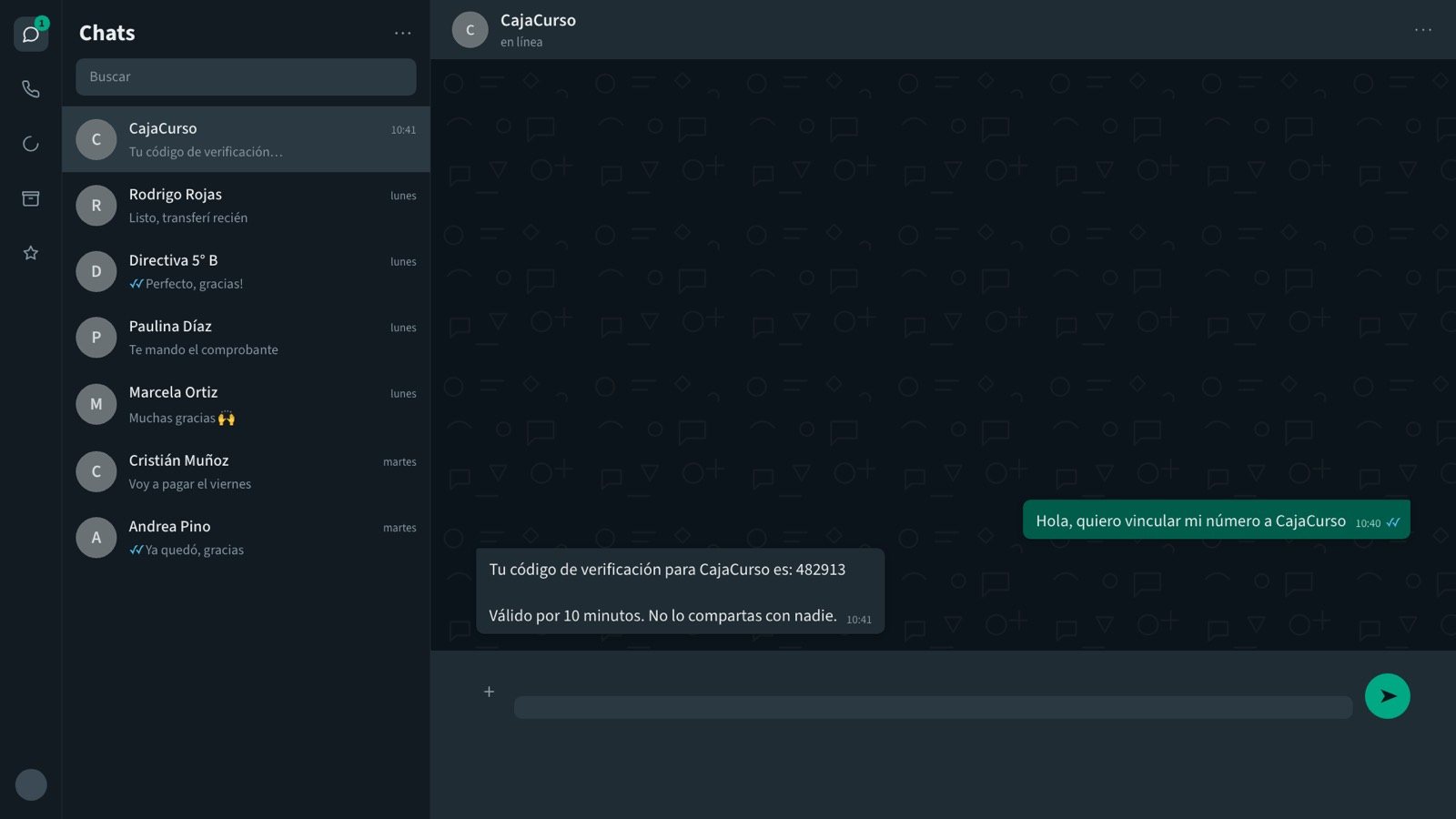Click the "Ya quedó, gracias" preview text

[x=195, y=551]
